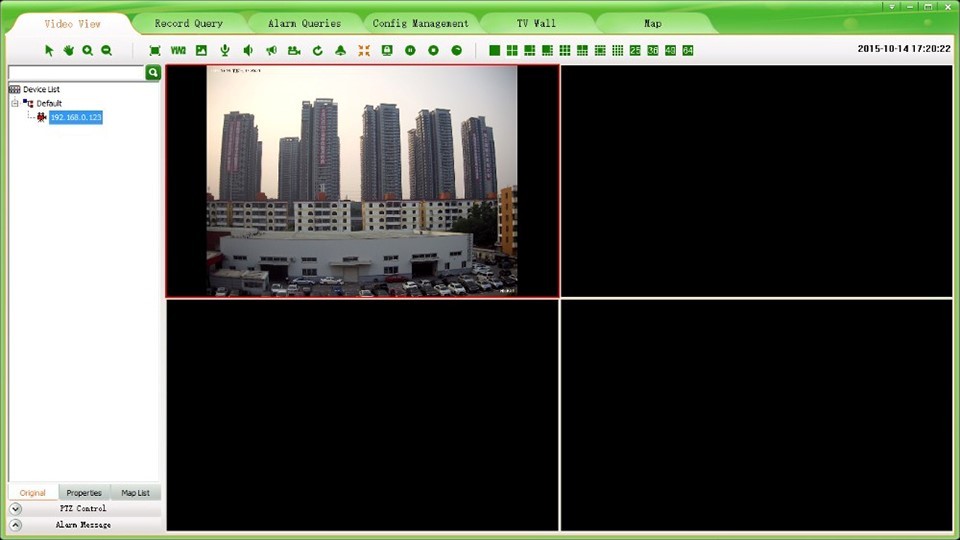960x540 pixels.
Task: Open the Record Query tab
Action: [x=189, y=23]
